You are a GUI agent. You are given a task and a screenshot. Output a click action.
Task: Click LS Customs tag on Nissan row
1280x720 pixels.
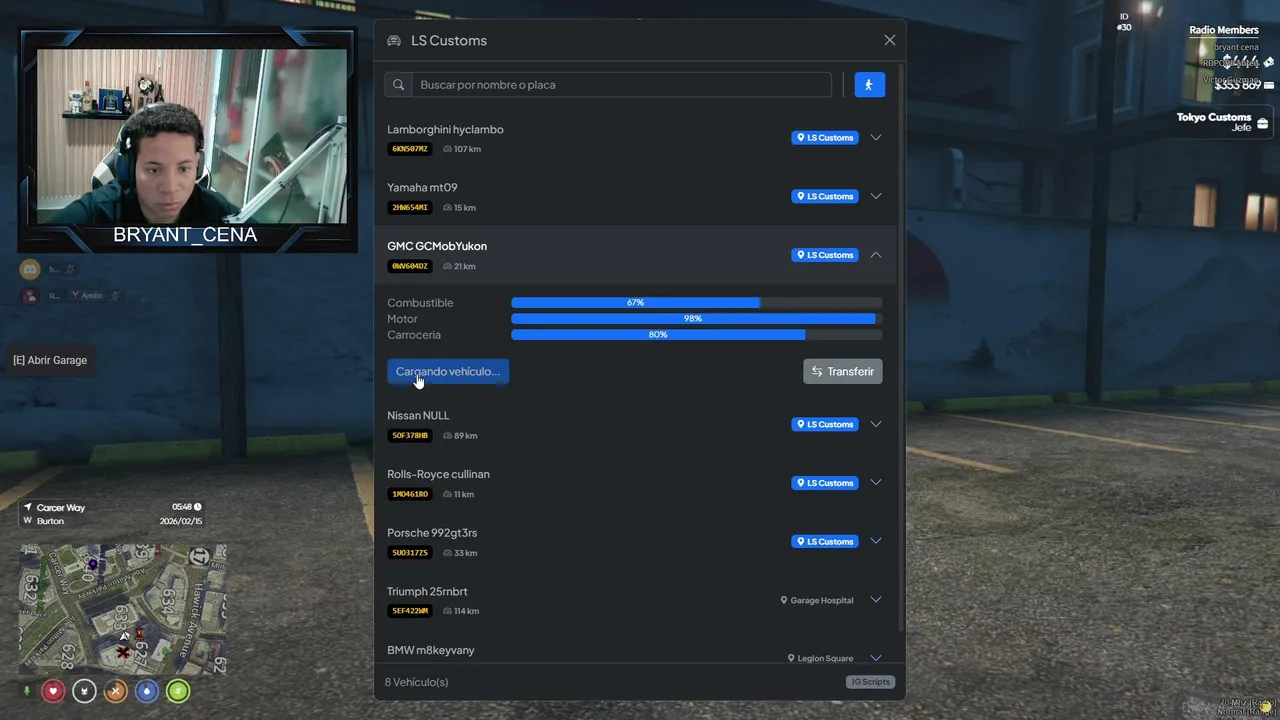[x=825, y=424]
